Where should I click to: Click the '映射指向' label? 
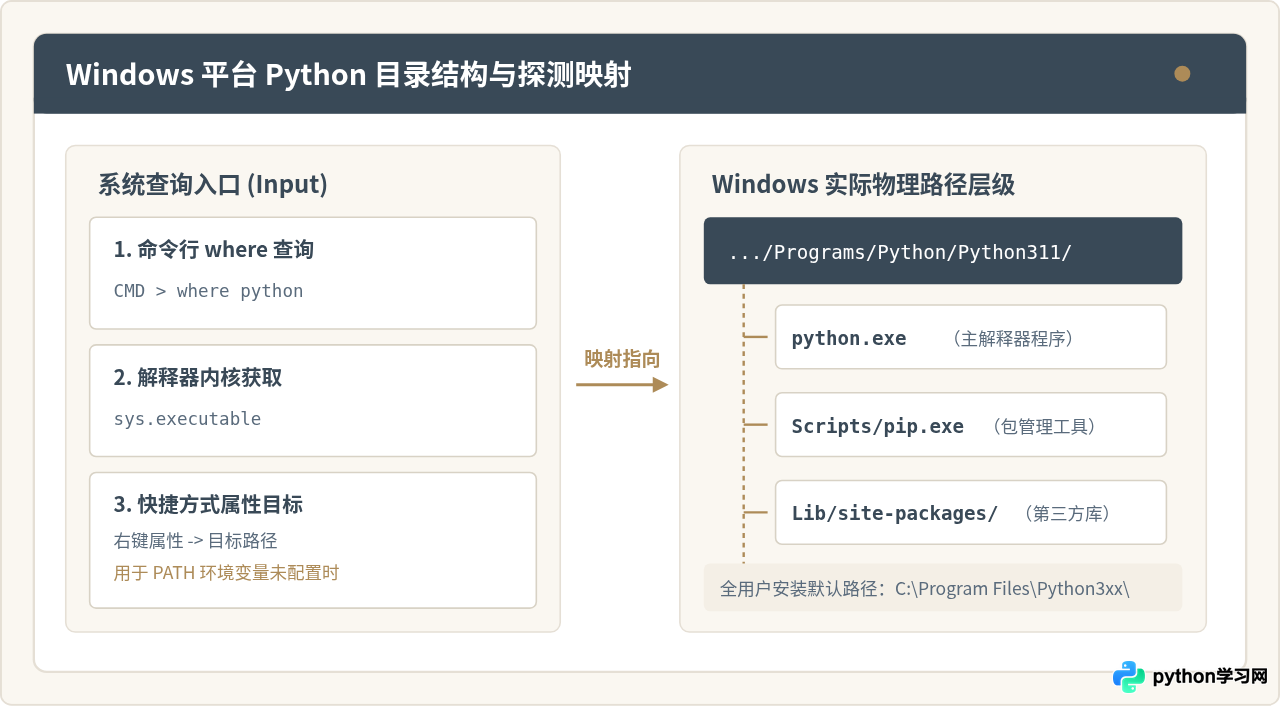click(x=622, y=359)
